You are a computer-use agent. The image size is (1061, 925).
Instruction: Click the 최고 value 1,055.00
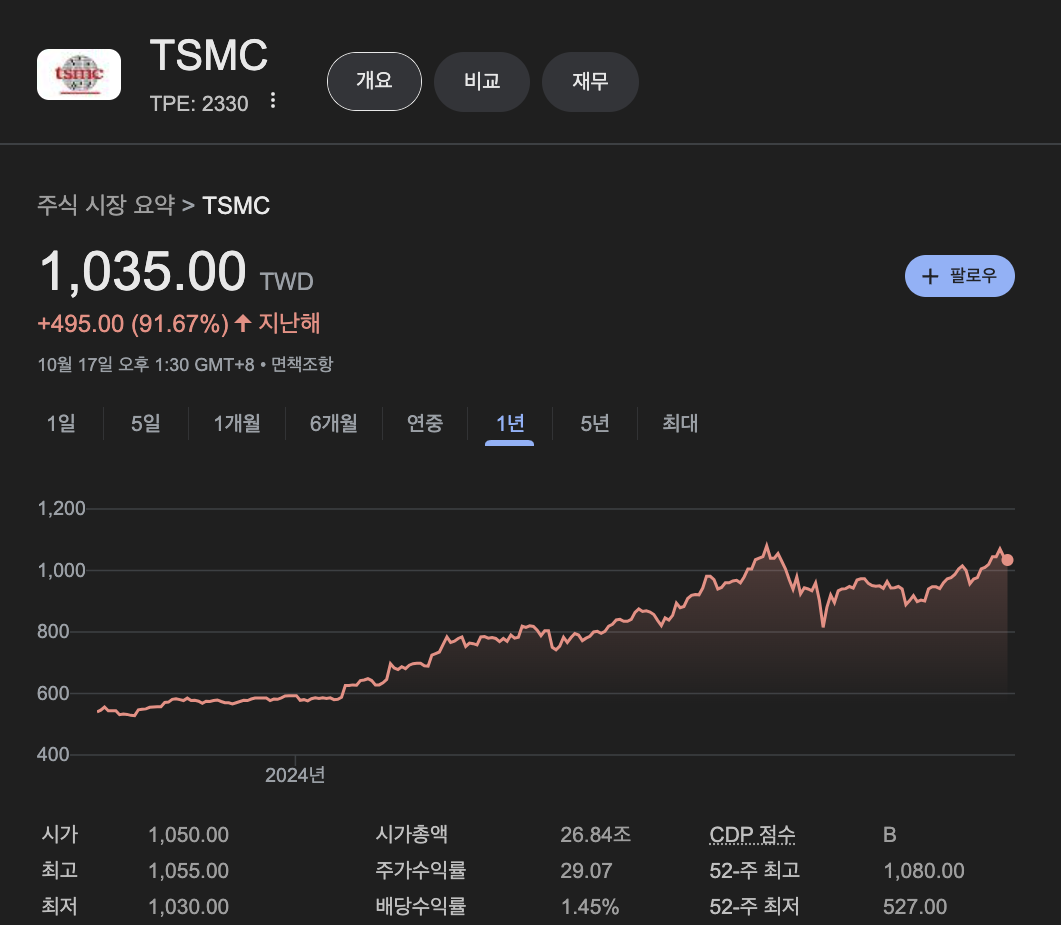(189, 870)
